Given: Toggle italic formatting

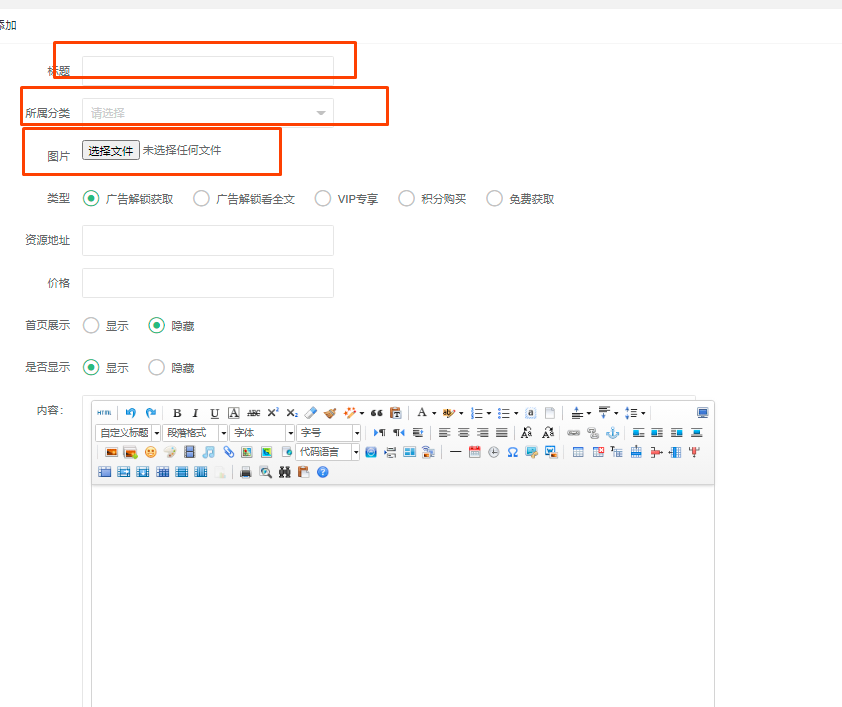Looking at the screenshot, I should [195, 413].
